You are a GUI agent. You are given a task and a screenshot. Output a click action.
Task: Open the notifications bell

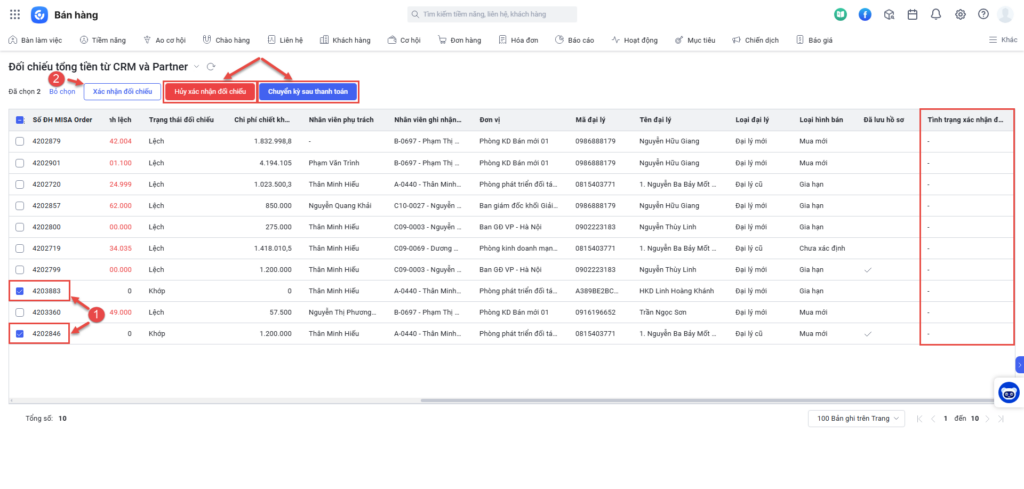936,15
